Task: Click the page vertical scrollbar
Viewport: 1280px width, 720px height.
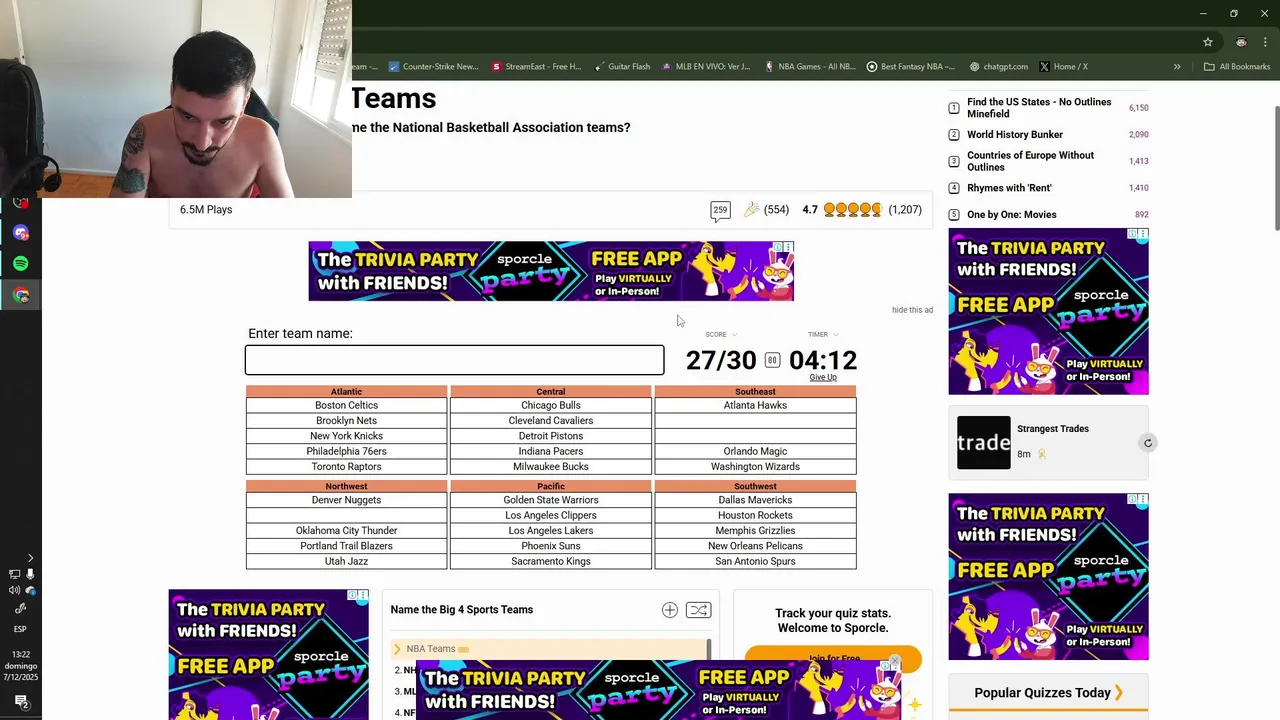Action: 1275,170
